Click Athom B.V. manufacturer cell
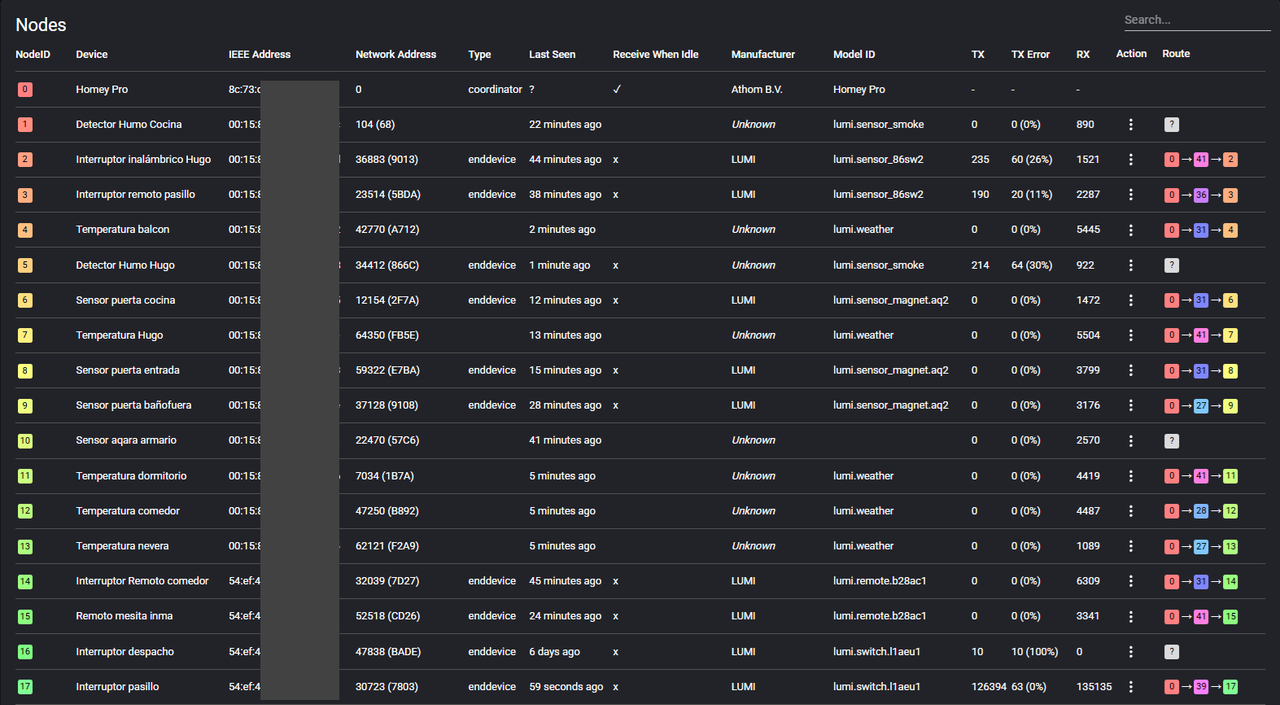This screenshot has height=705, width=1280. [x=757, y=90]
